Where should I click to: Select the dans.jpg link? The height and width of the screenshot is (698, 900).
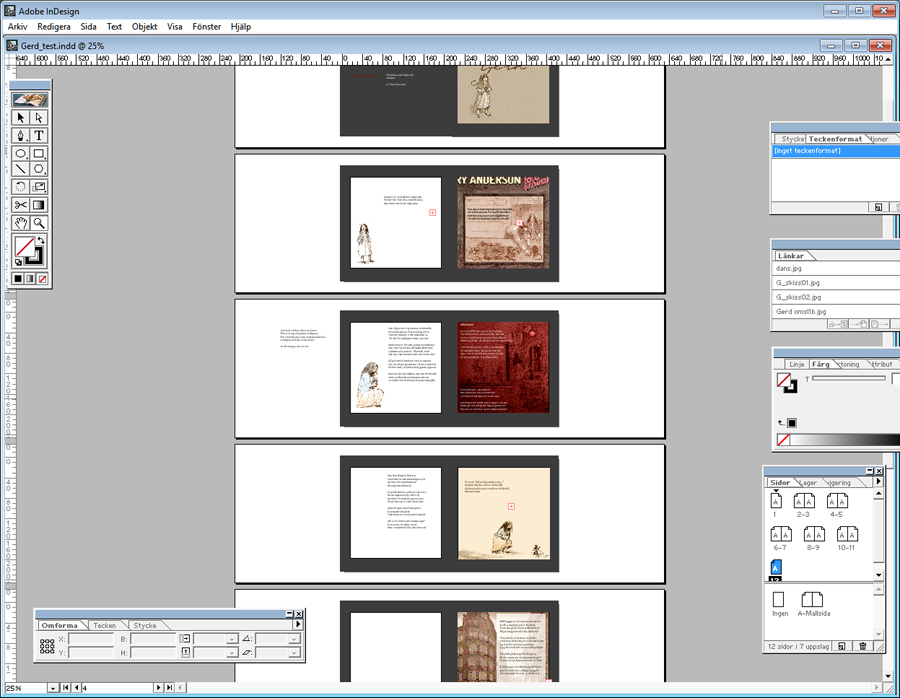(x=835, y=268)
